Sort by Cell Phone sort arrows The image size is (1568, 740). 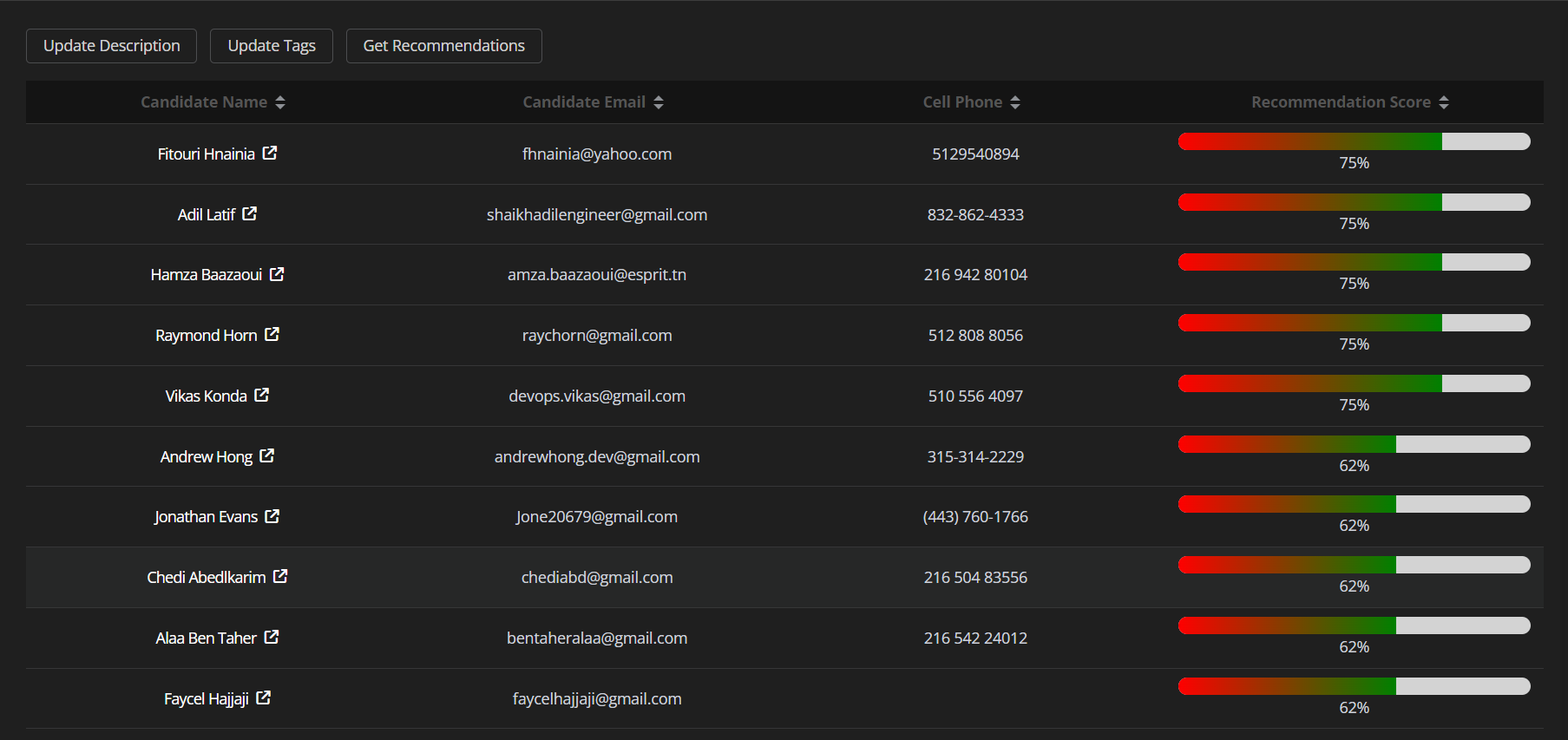(x=1015, y=102)
